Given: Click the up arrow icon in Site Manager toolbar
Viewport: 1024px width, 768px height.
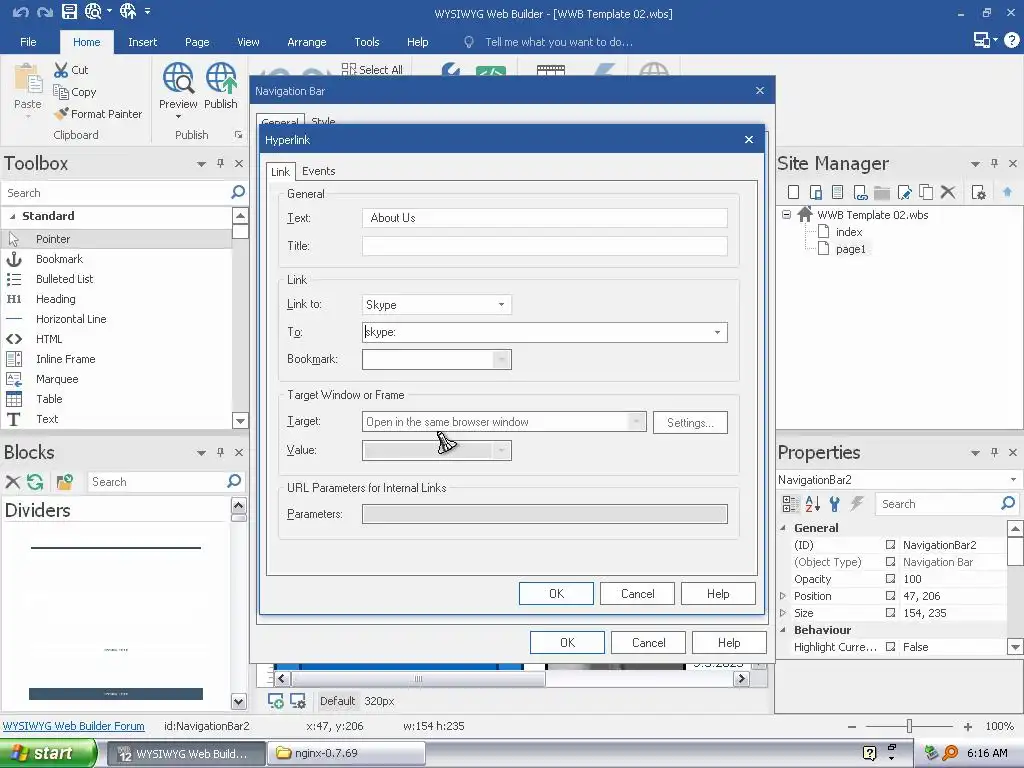Looking at the screenshot, I should pyautogui.click(x=1007, y=192).
